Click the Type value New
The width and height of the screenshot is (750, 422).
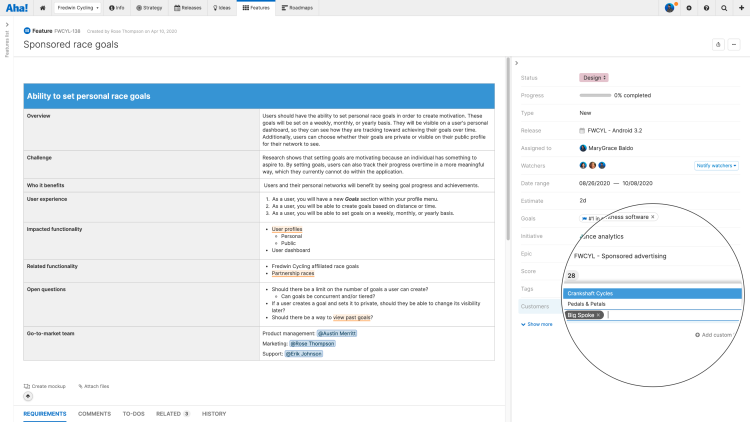click(585, 113)
